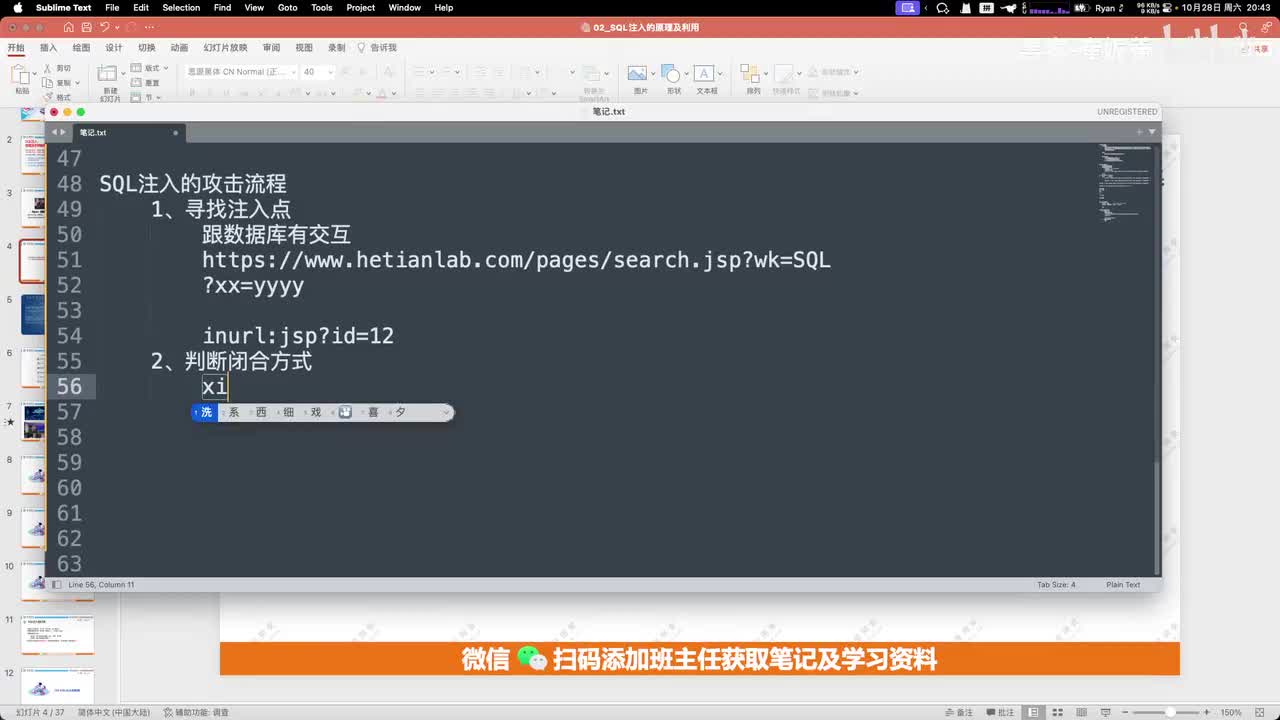
Task: Click the Paste clipboard icon in ribbon
Action: [21, 75]
